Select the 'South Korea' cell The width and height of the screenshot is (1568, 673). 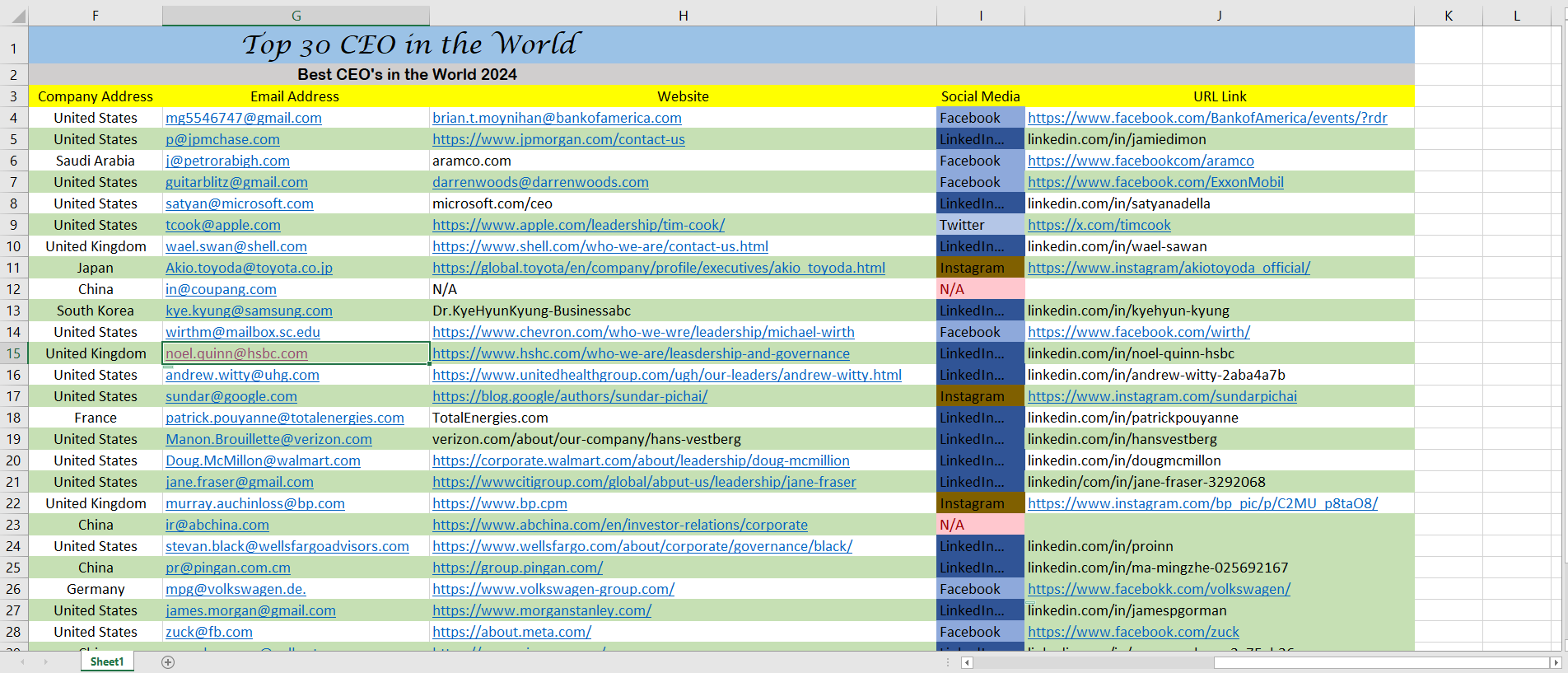(x=96, y=311)
